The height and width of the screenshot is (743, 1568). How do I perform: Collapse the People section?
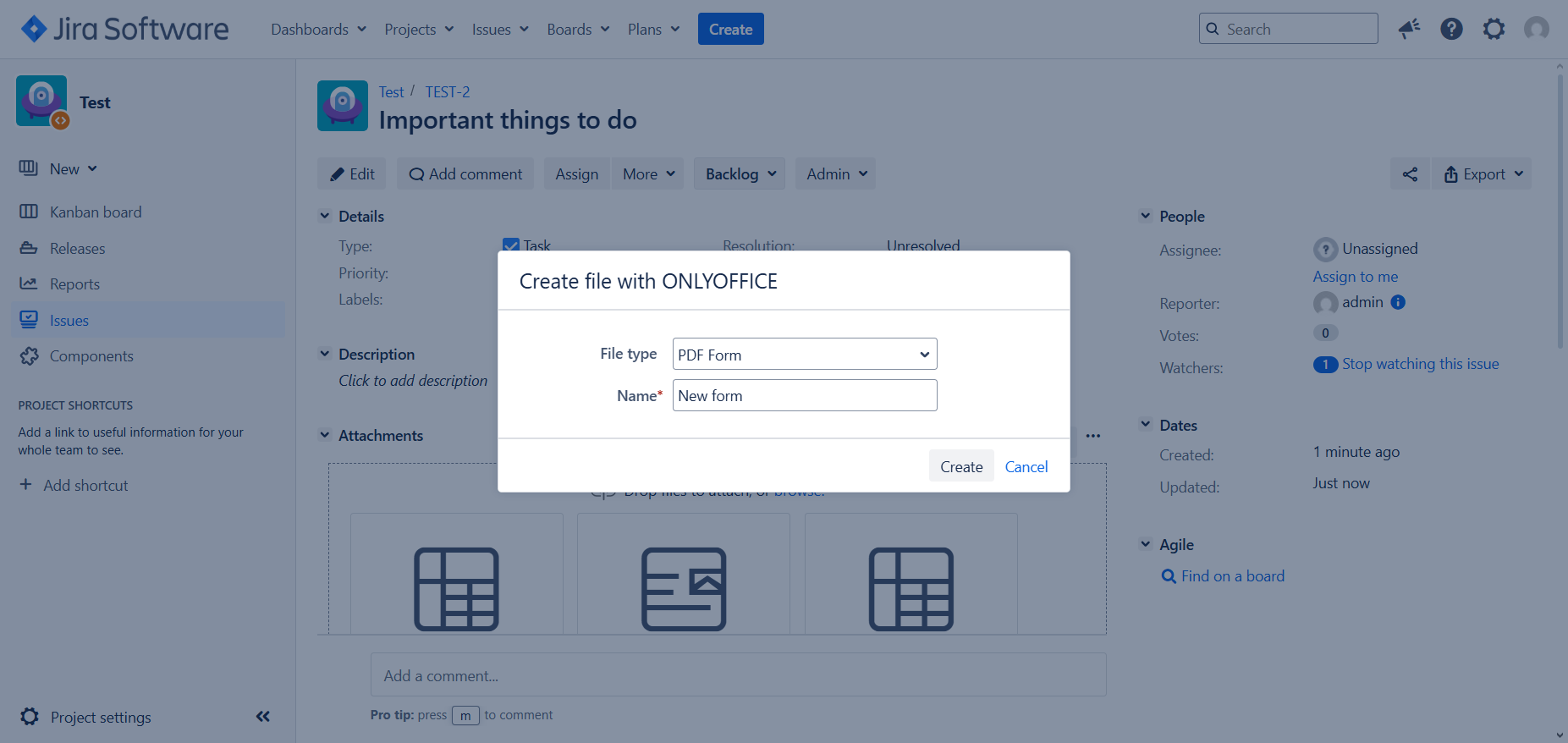(x=1145, y=216)
